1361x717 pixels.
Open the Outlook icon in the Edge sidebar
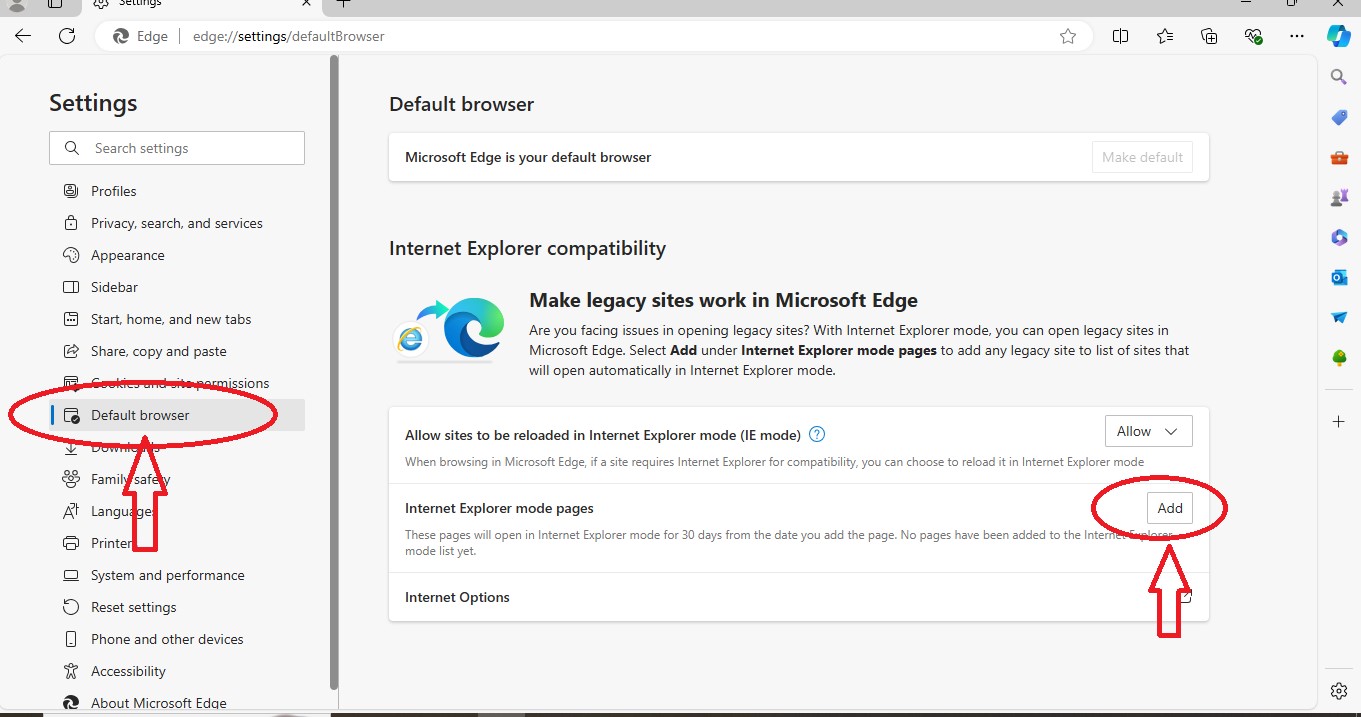coord(1339,277)
